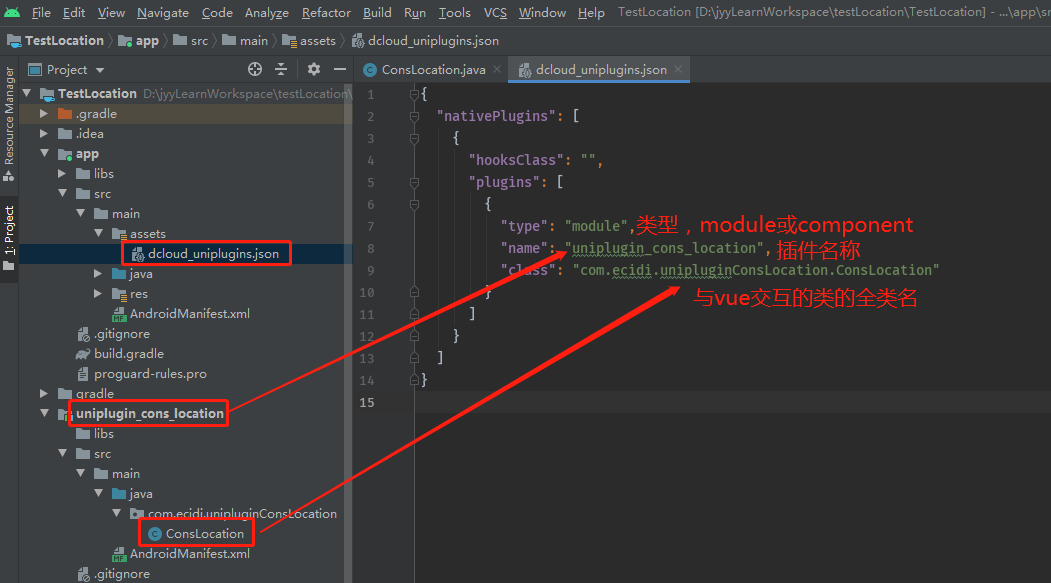
Task: Select the dcloud_uniplugins.json editor tab
Action: 601,70
